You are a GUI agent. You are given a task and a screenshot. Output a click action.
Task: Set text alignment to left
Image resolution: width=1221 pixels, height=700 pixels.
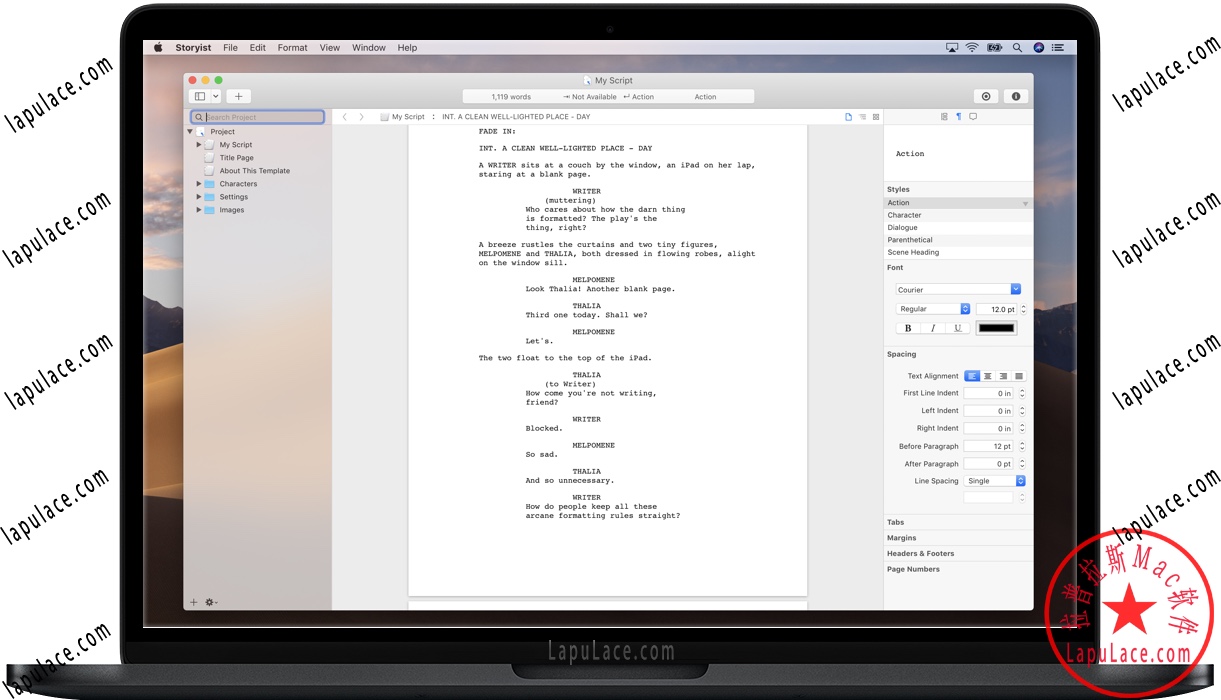coord(972,376)
